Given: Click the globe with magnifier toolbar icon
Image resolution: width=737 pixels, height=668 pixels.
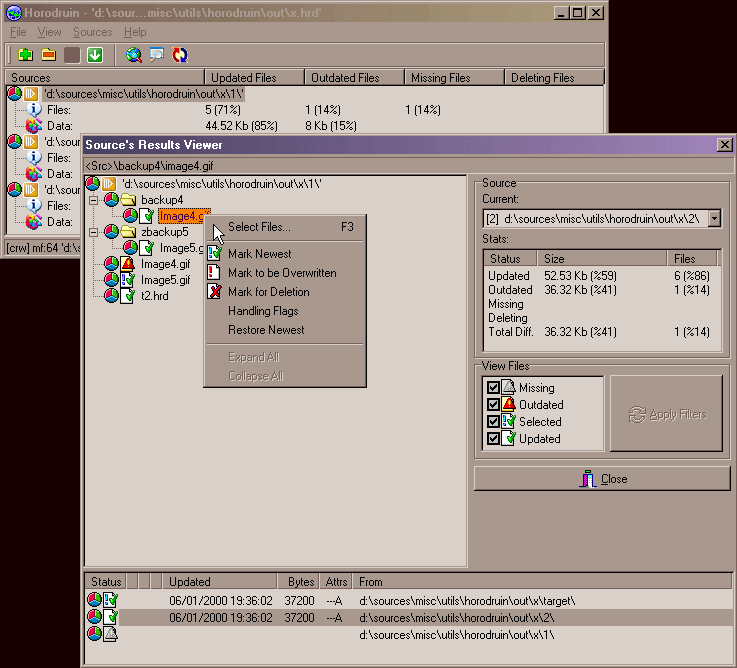Looking at the screenshot, I should (x=134, y=55).
